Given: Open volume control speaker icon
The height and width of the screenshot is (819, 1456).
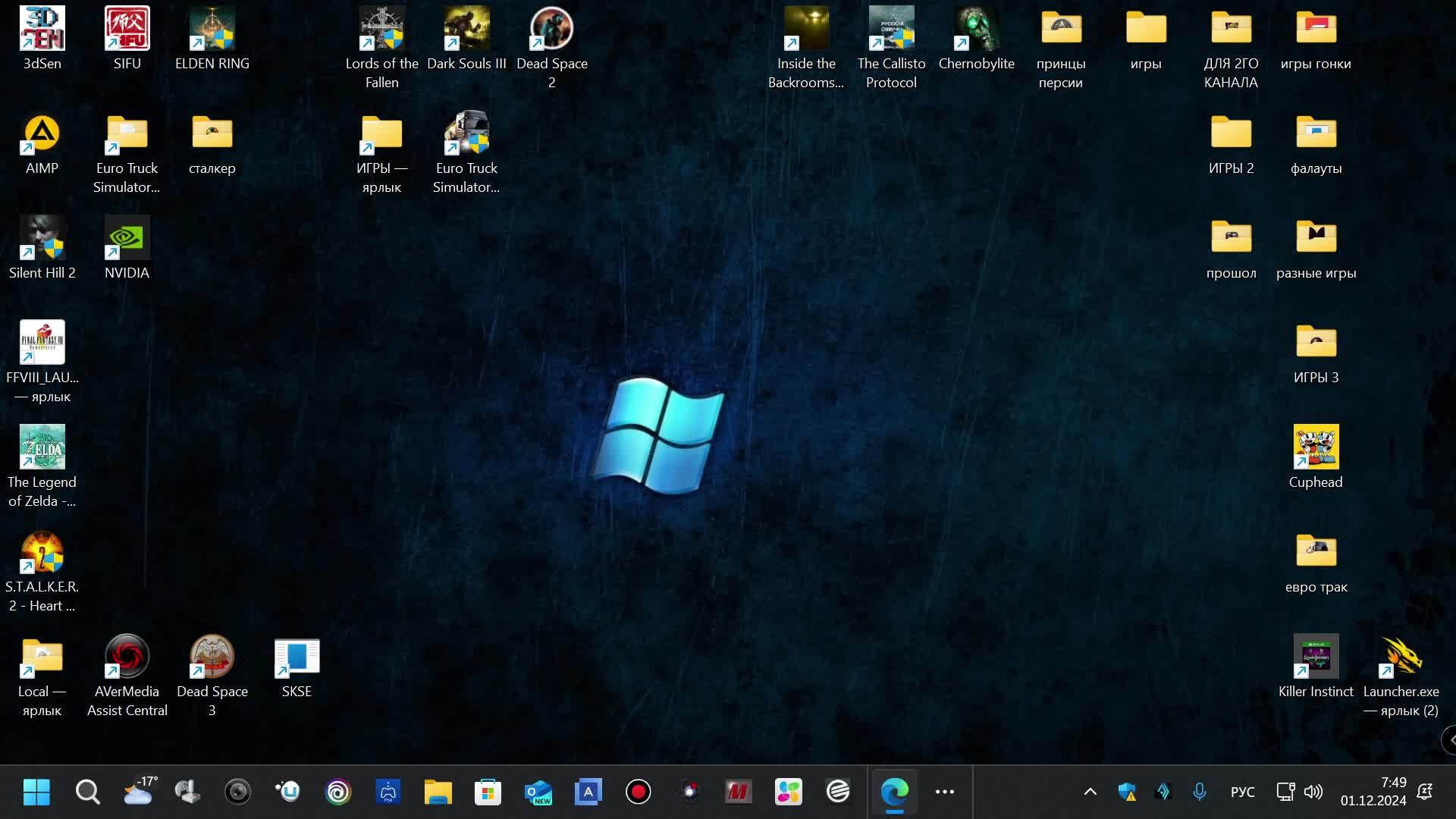Looking at the screenshot, I should (x=1313, y=792).
